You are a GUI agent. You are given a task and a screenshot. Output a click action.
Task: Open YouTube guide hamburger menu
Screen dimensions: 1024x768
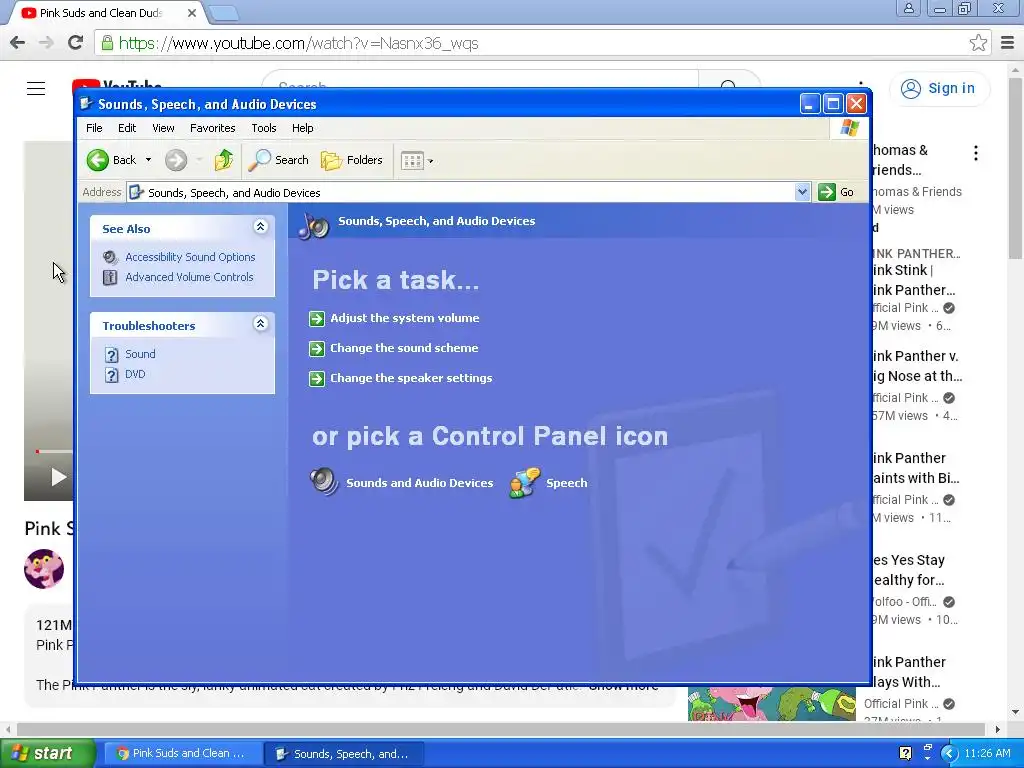[36, 88]
